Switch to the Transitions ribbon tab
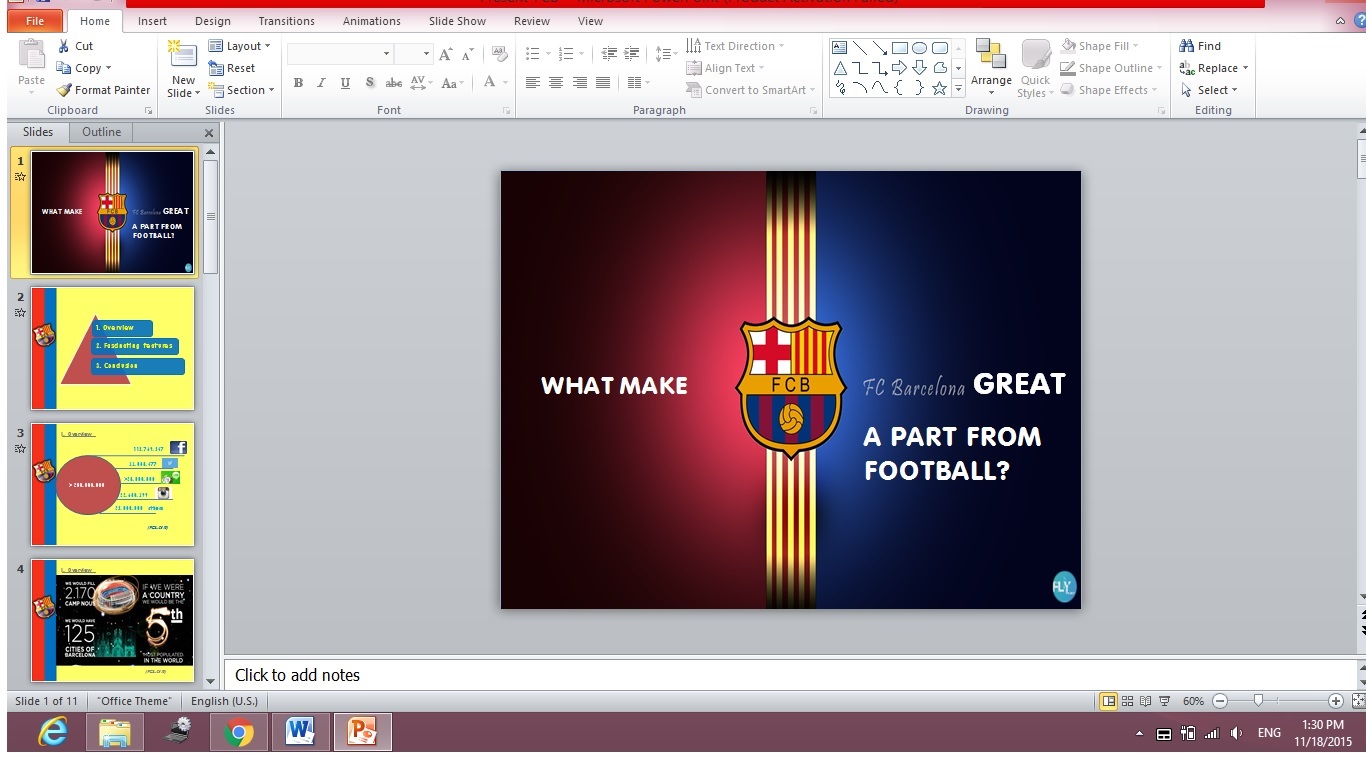 [286, 21]
